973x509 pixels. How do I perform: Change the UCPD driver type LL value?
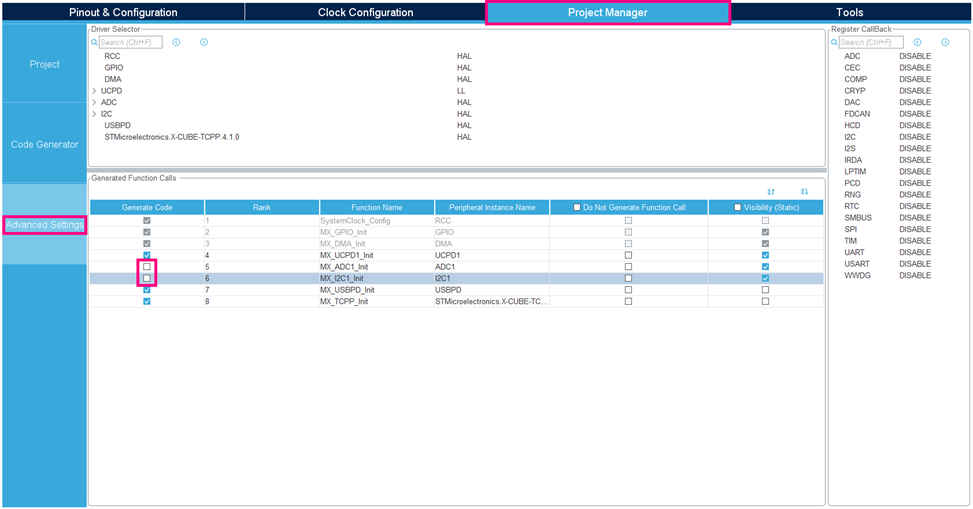coord(461,91)
